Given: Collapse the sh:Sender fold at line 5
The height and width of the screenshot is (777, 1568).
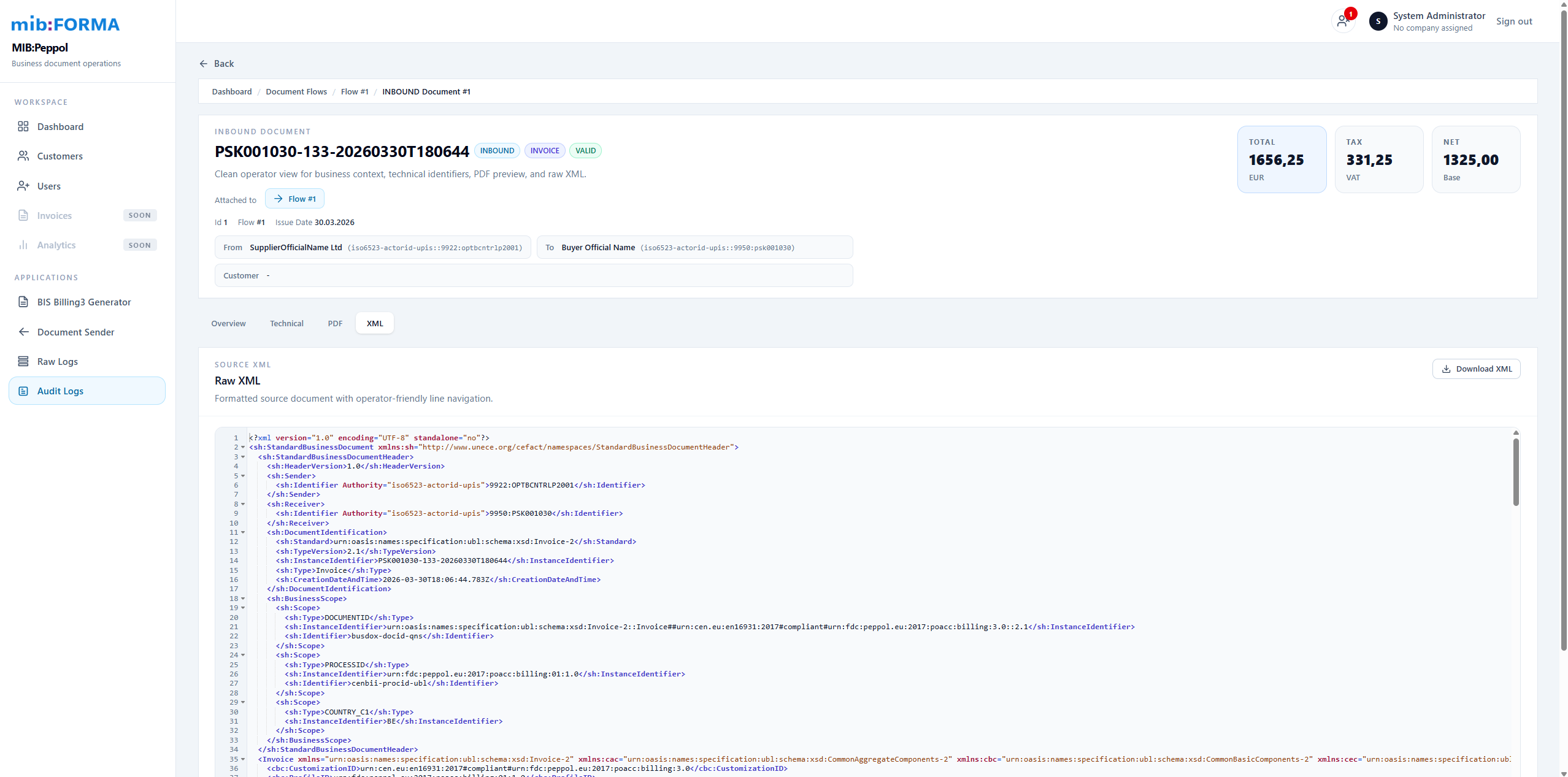Looking at the screenshot, I should click(243, 476).
